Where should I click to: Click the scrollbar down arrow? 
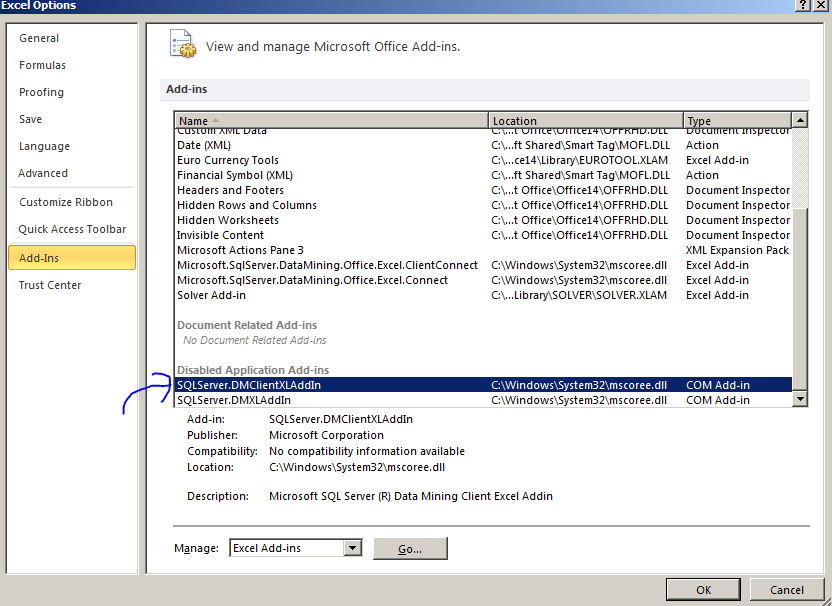[800, 399]
